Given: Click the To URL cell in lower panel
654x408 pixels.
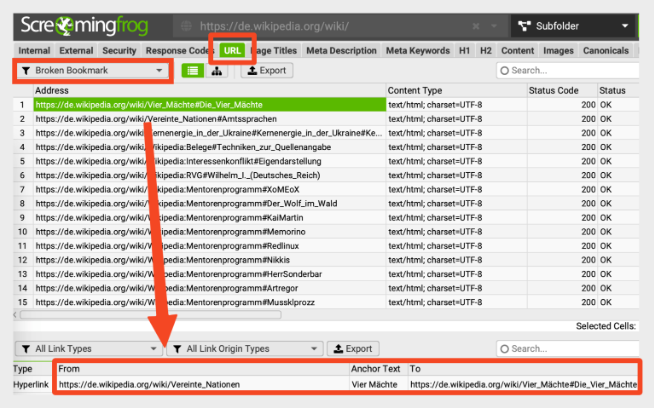Looking at the screenshot, I should (523, 385).
